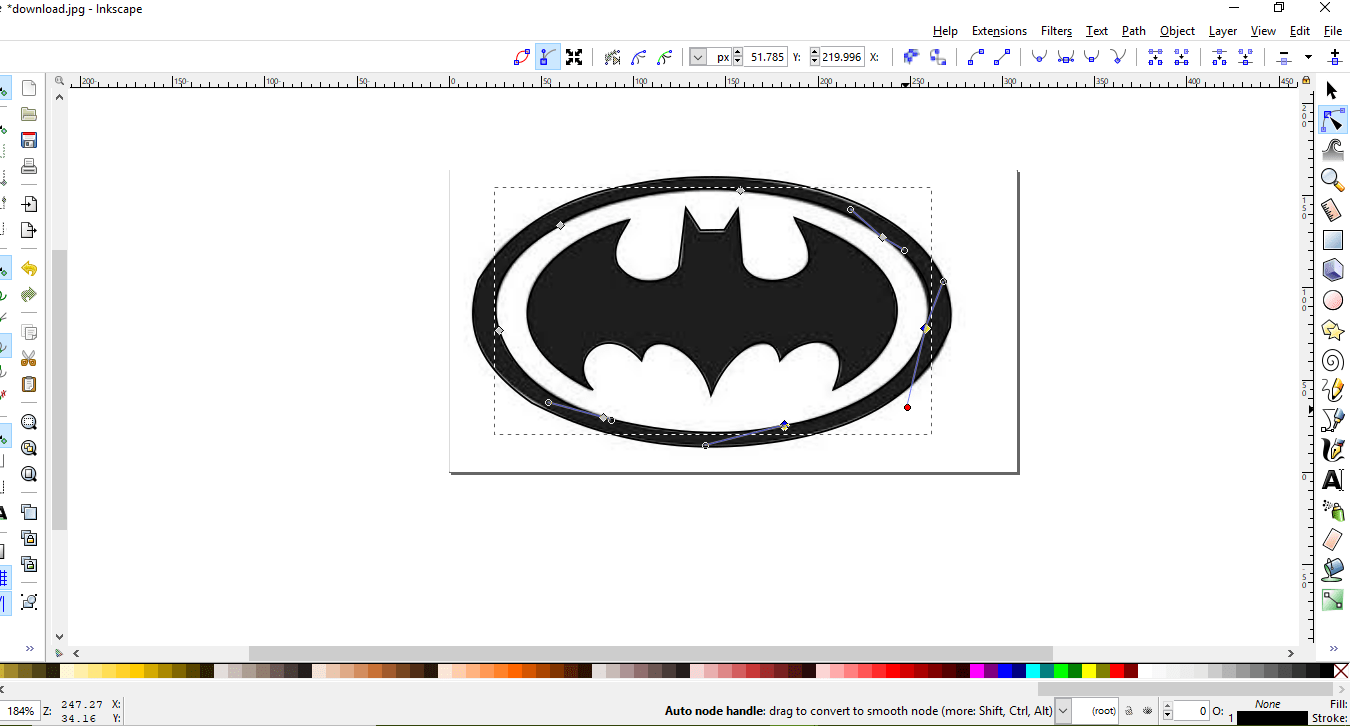This screenshot has width=1350, height=726.
Task: Click the Paste clipboard icon
Action: pos(29,384)
